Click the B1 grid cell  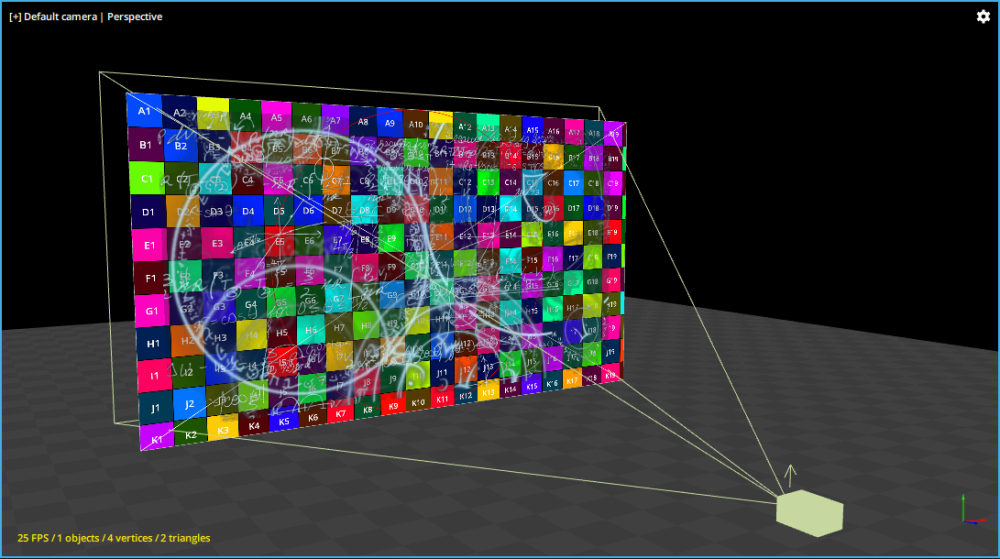click(x=145, y=144)
